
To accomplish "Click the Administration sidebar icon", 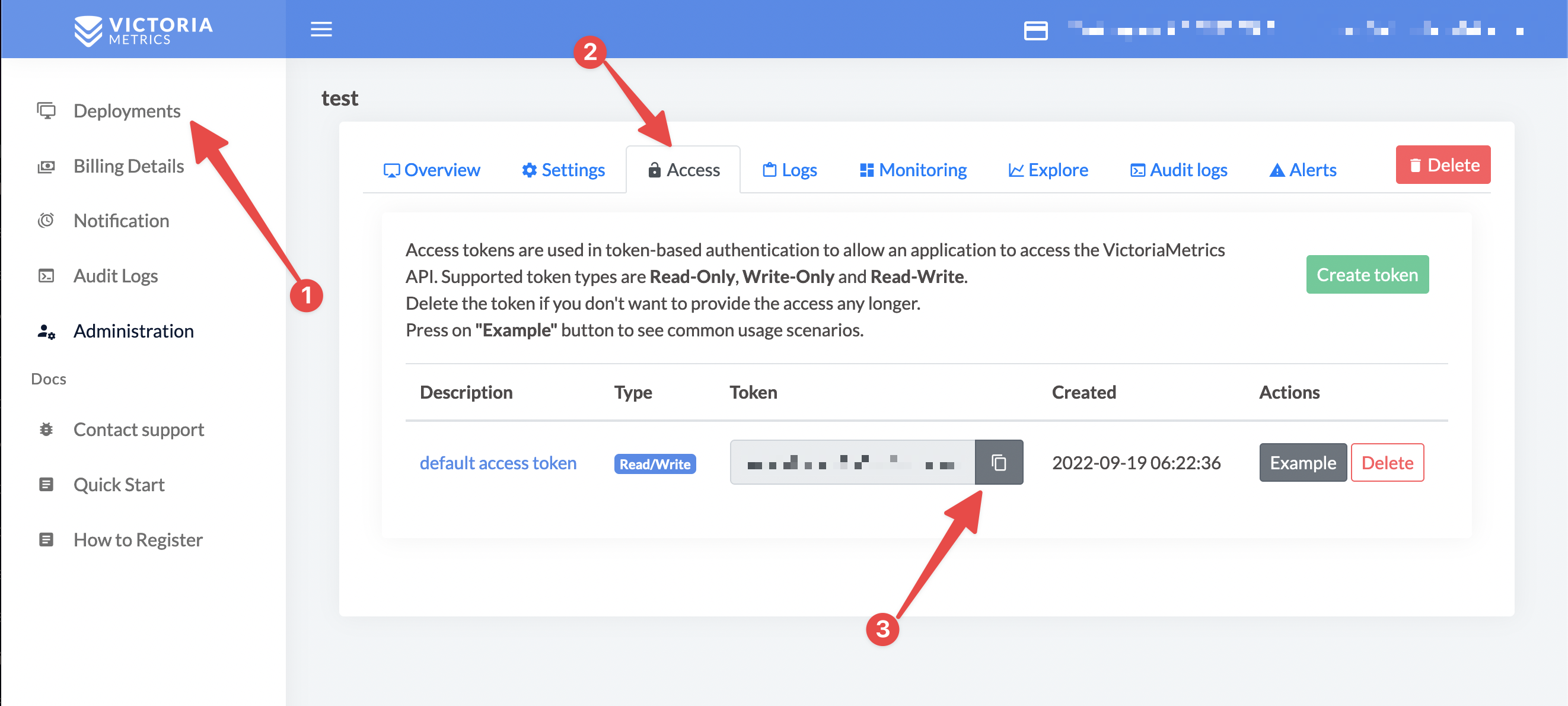I will 46,331.
